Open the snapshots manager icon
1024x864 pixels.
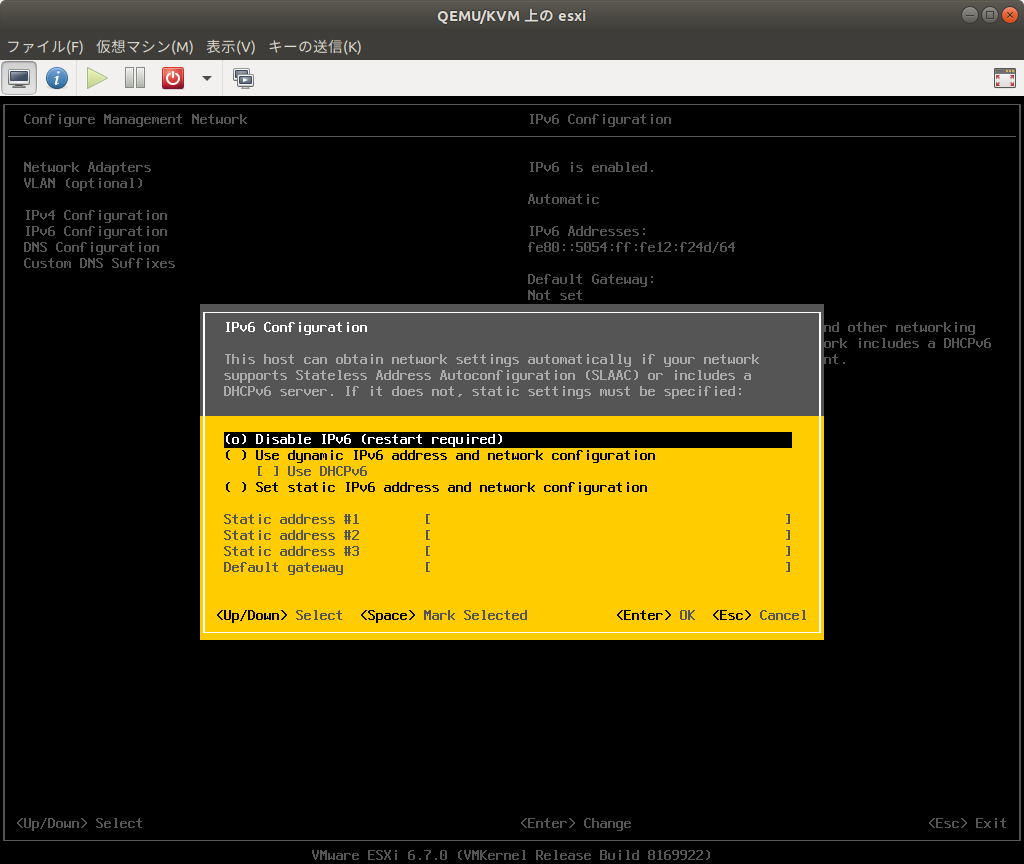pos(244,78)
